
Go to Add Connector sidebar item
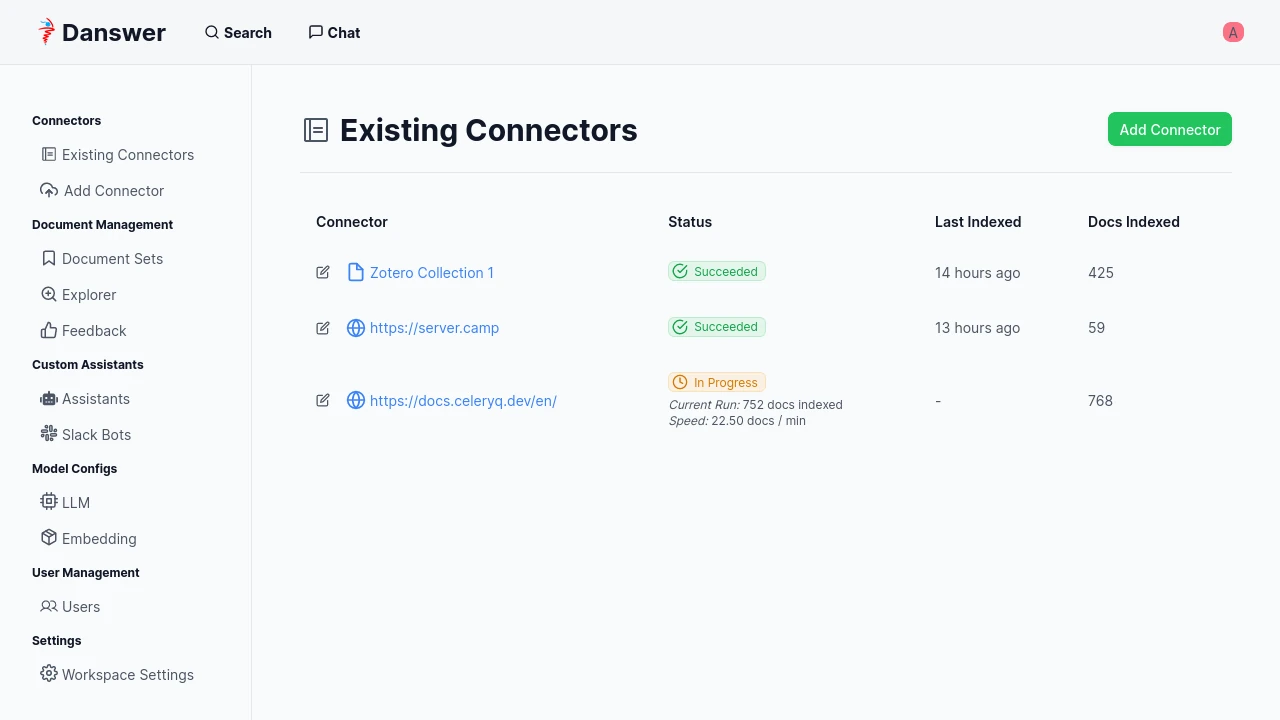click(x=102, y=190)
